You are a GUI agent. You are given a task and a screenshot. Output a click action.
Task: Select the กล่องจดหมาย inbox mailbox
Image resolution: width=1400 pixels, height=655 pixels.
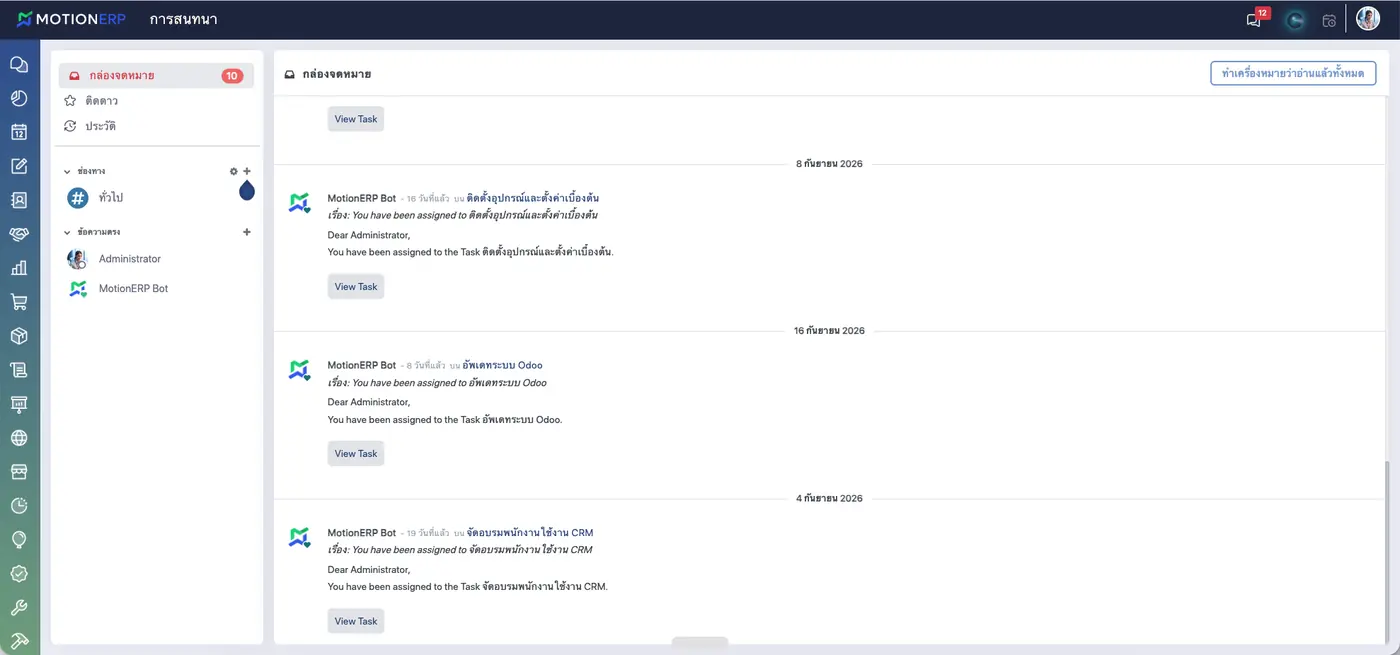pyautogui.click(x=156, y=76)
